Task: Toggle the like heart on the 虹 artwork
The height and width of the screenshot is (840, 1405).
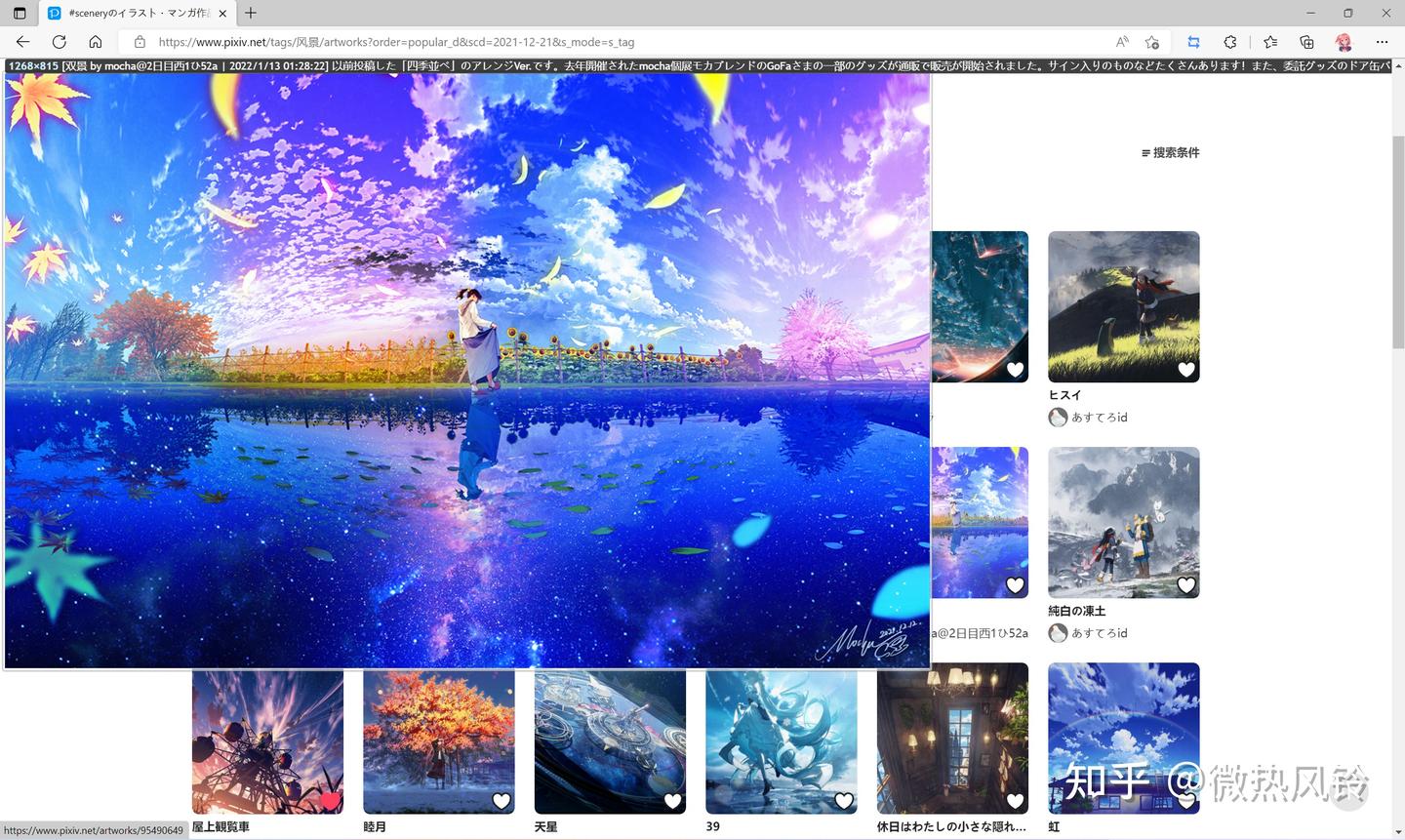Action: tap(1186, 801)
